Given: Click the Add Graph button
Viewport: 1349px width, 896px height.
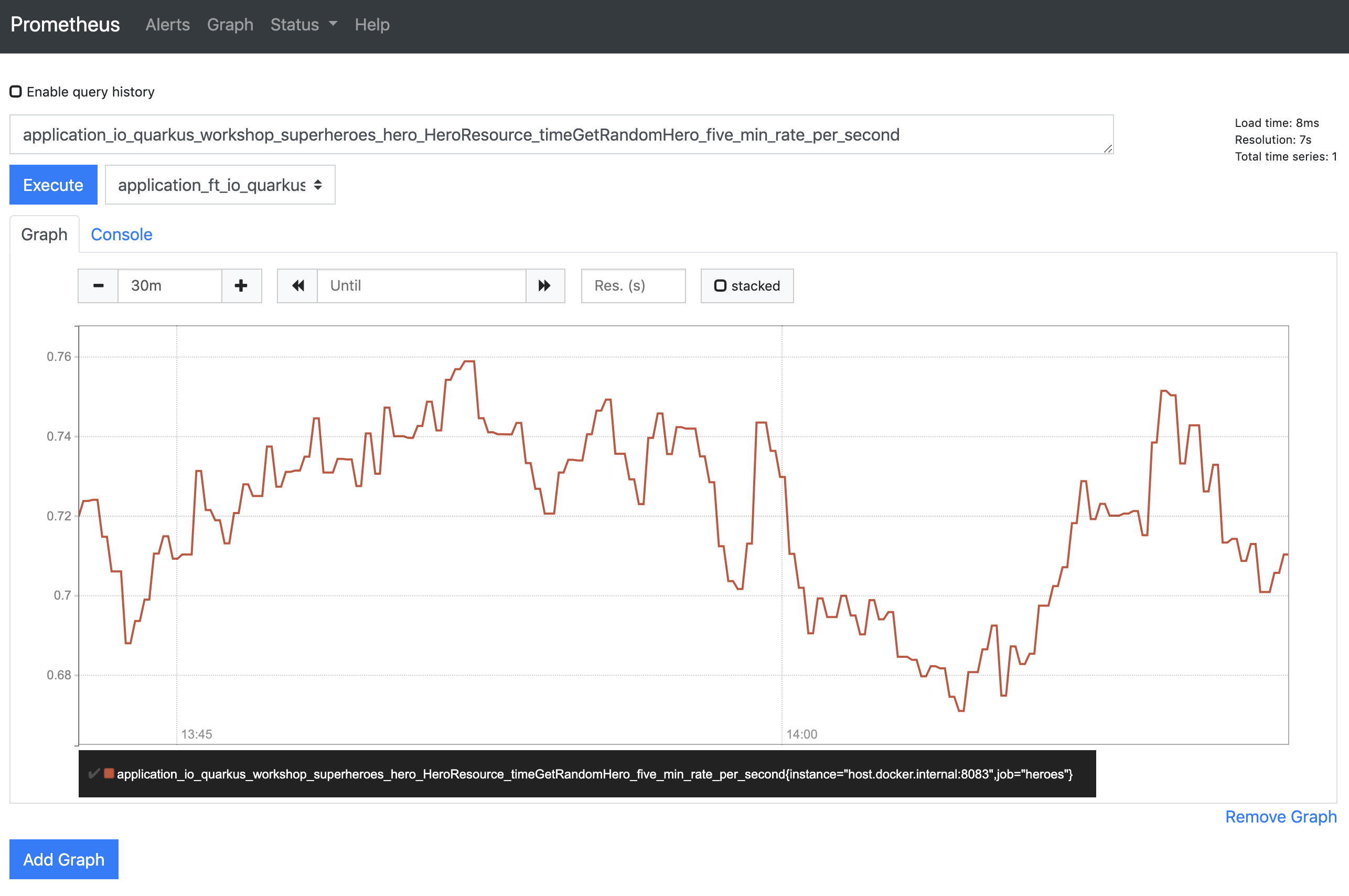Looking at the screenshot, I should point(64,859).
